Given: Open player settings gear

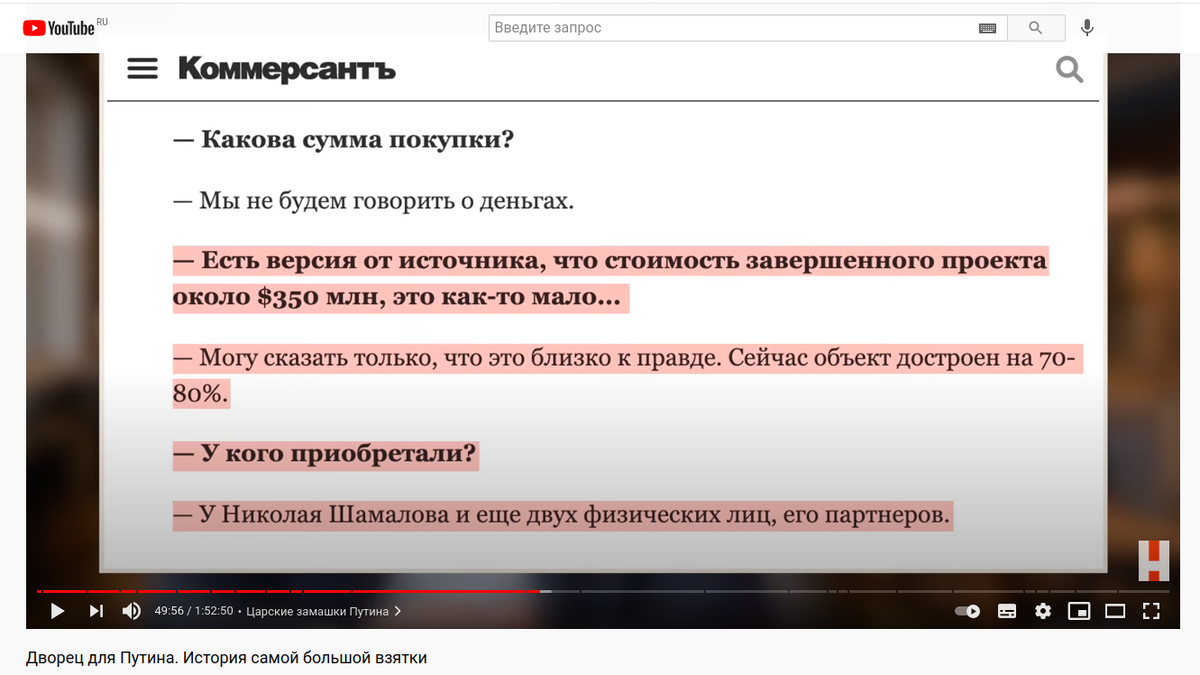Looking at the screenshot, I should (x=1043, y=611).
